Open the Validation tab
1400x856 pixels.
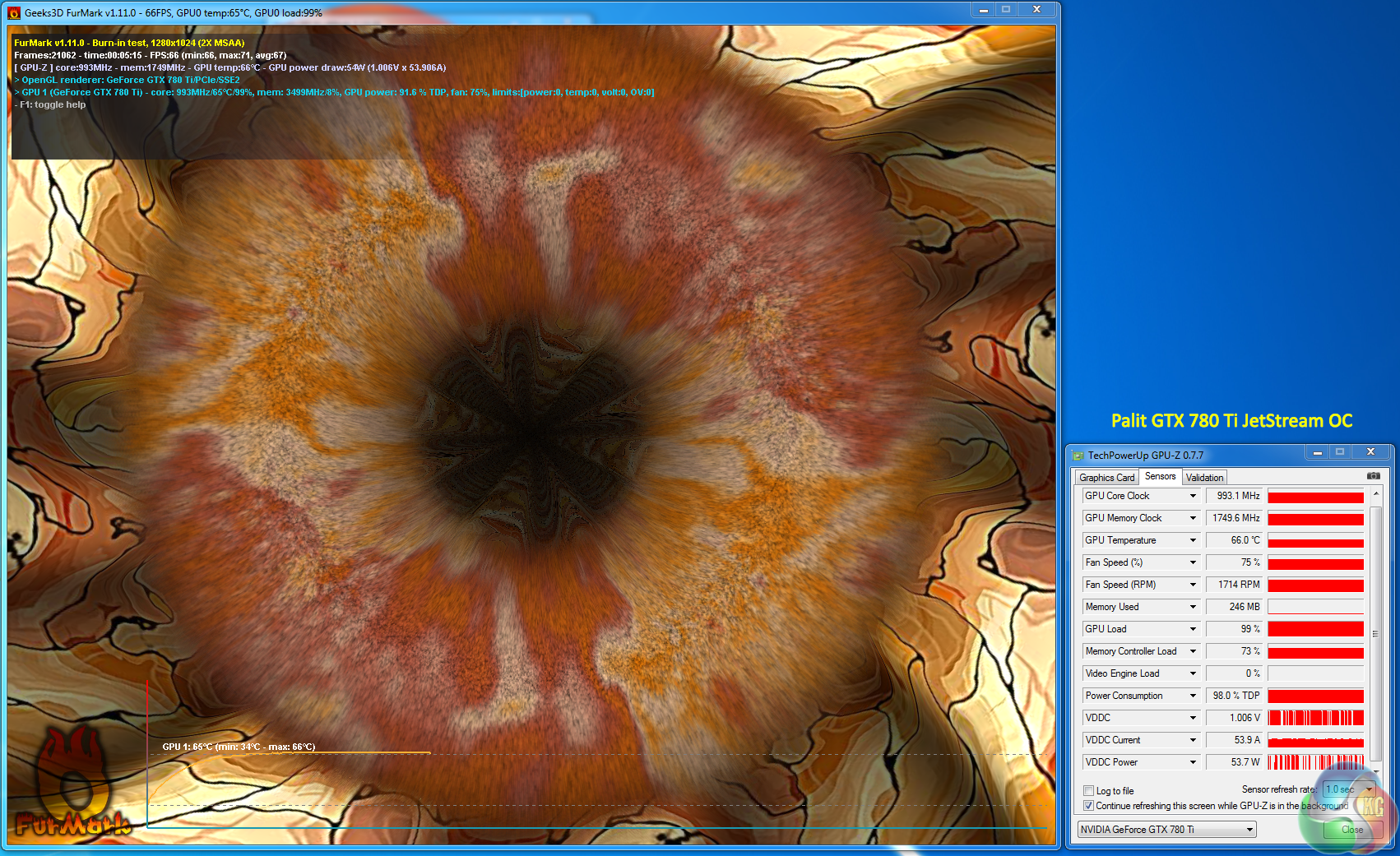pos(1204,478)
